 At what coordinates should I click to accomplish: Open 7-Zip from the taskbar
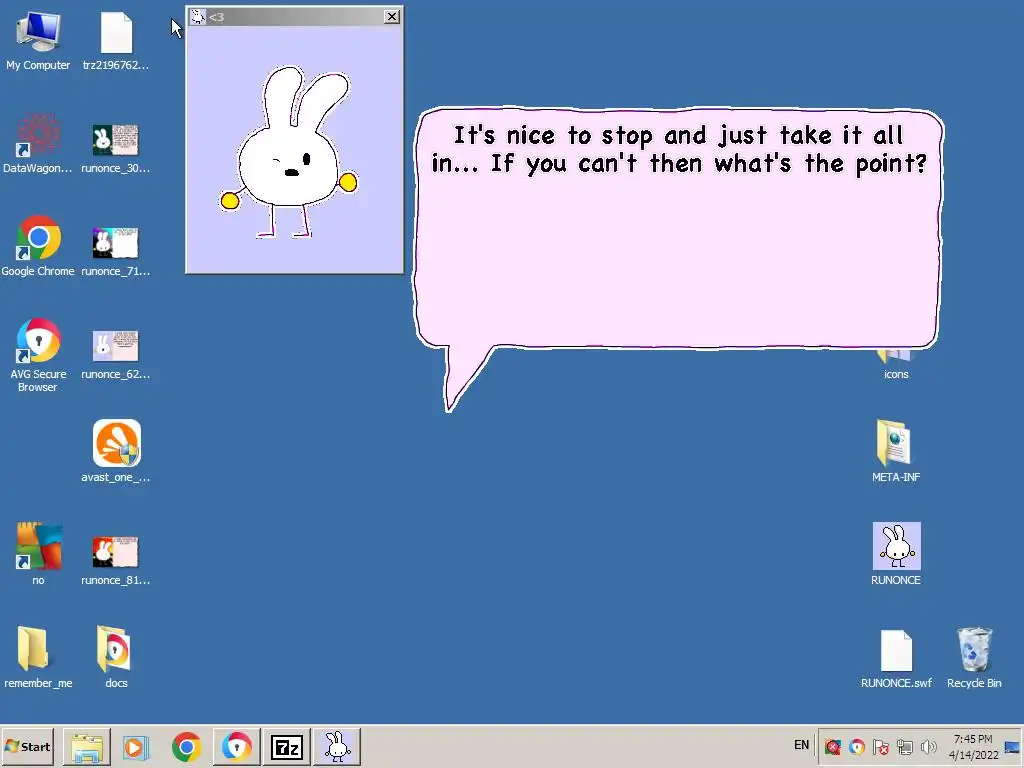pos(287,746)
